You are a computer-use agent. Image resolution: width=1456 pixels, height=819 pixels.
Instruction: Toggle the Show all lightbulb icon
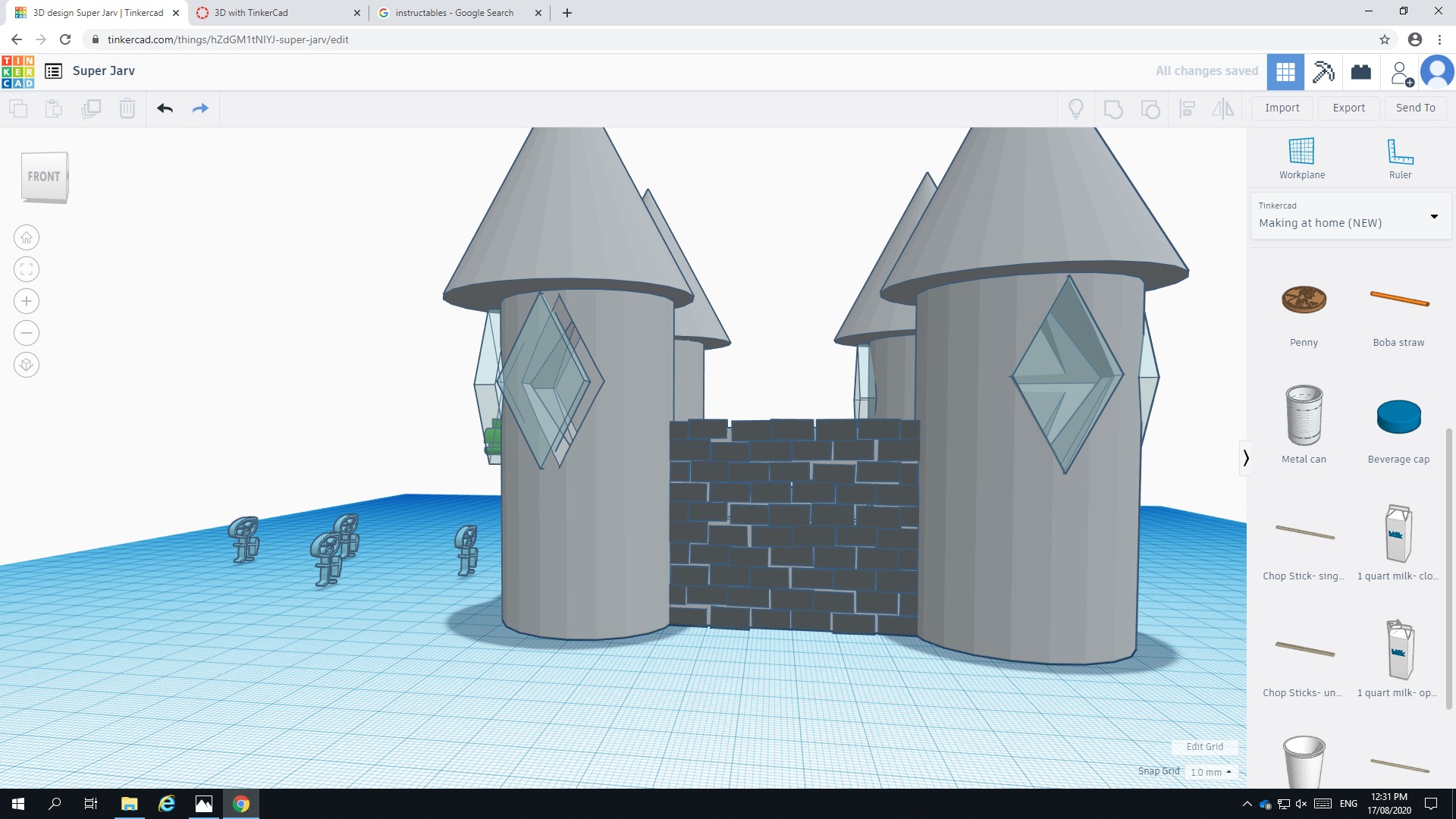(1076, 108)
